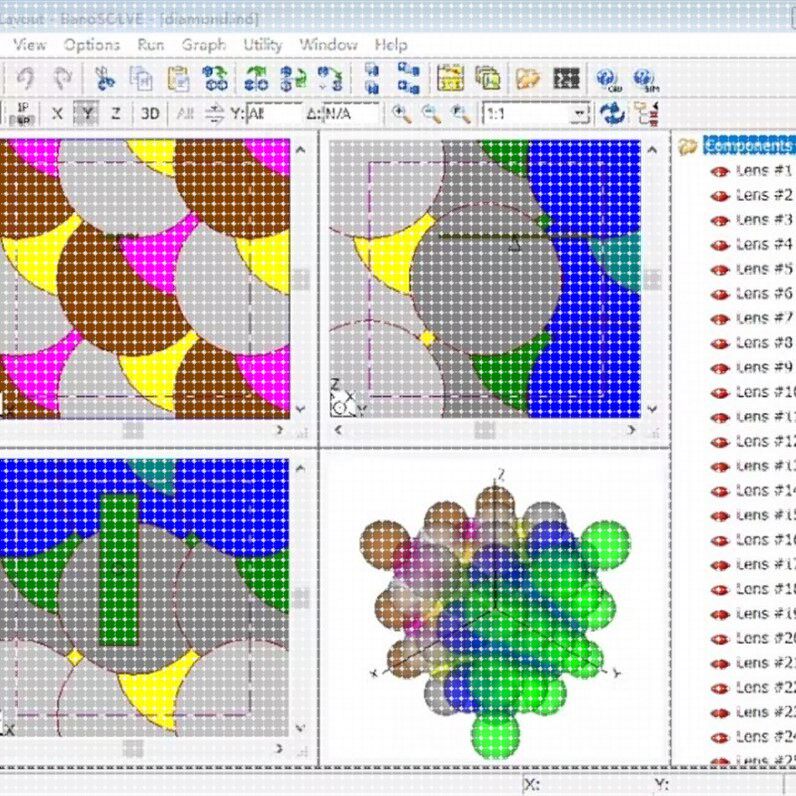Click the down arrow of top-left view scrollbar
The height and width of the screenshot is (796, 796).
(300, 408)
